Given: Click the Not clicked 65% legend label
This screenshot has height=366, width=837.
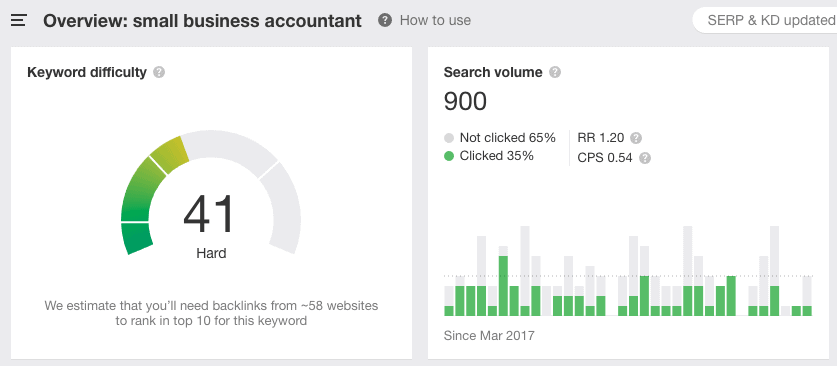Looking at the screenshot, I should (x=508, y=138).
